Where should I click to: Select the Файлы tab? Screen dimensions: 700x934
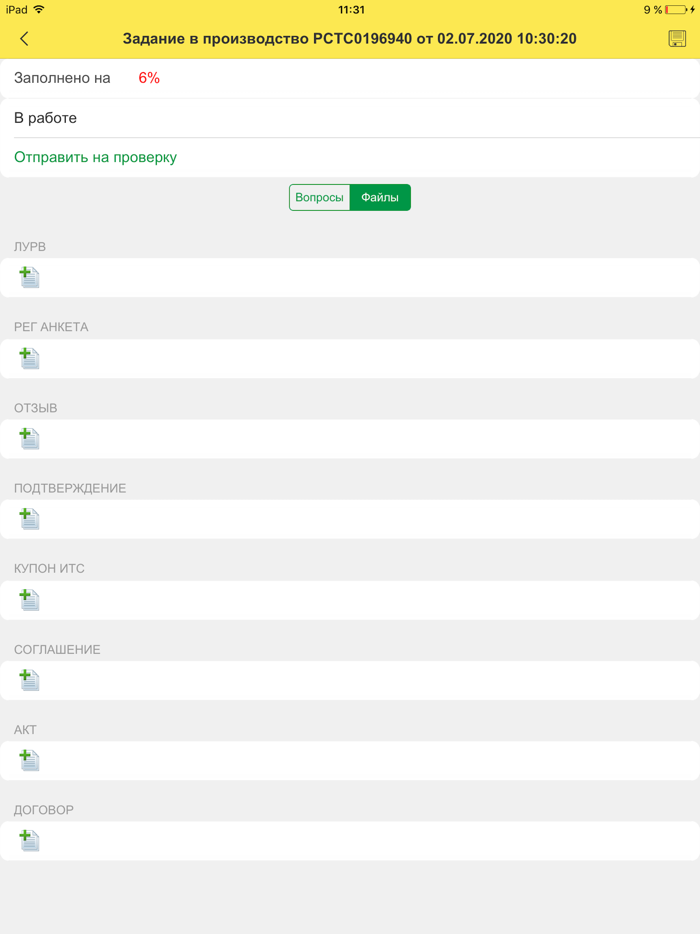pos(380,198)
